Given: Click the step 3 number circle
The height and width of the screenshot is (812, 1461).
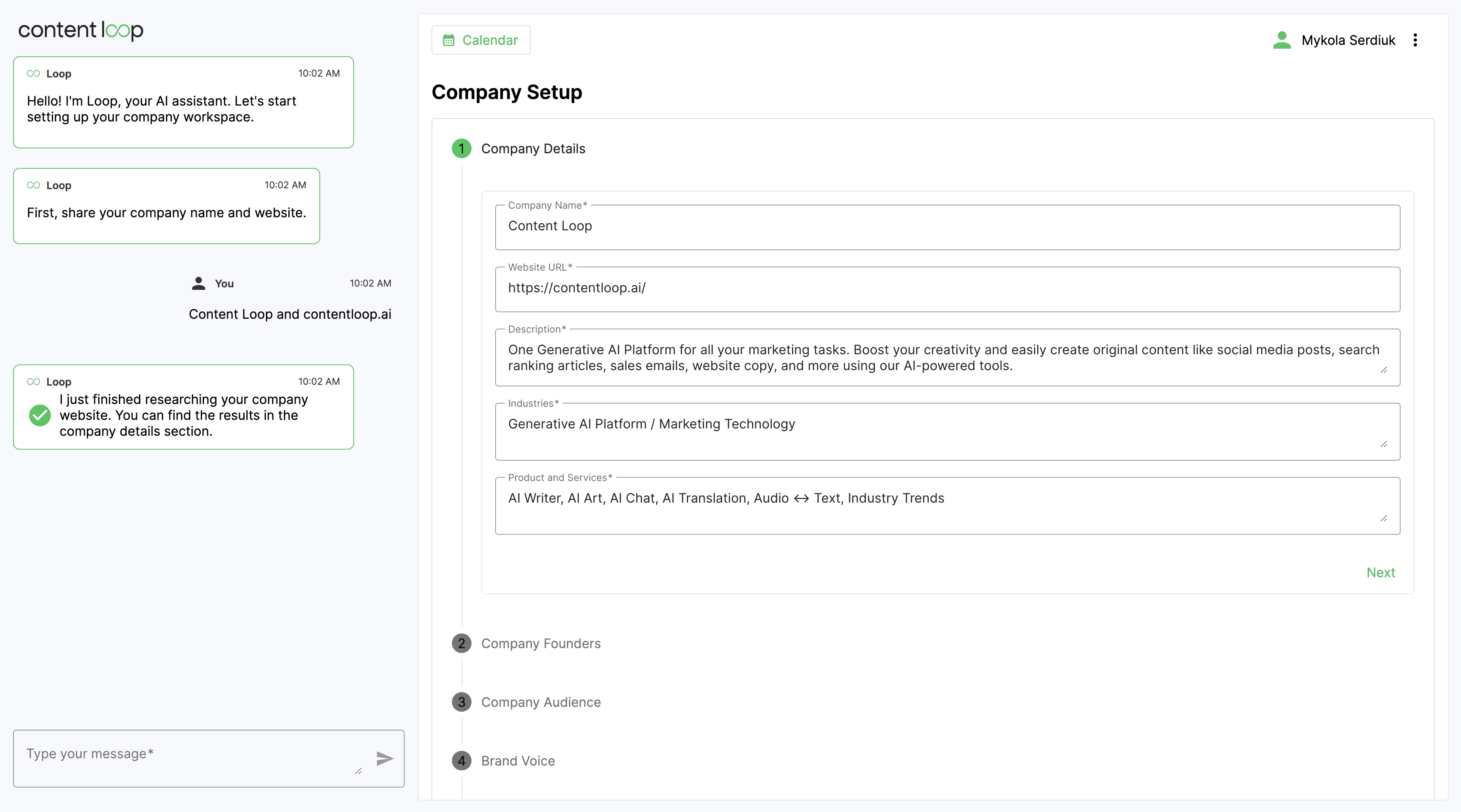Looking at the screenshot, I should pos(462,702).
